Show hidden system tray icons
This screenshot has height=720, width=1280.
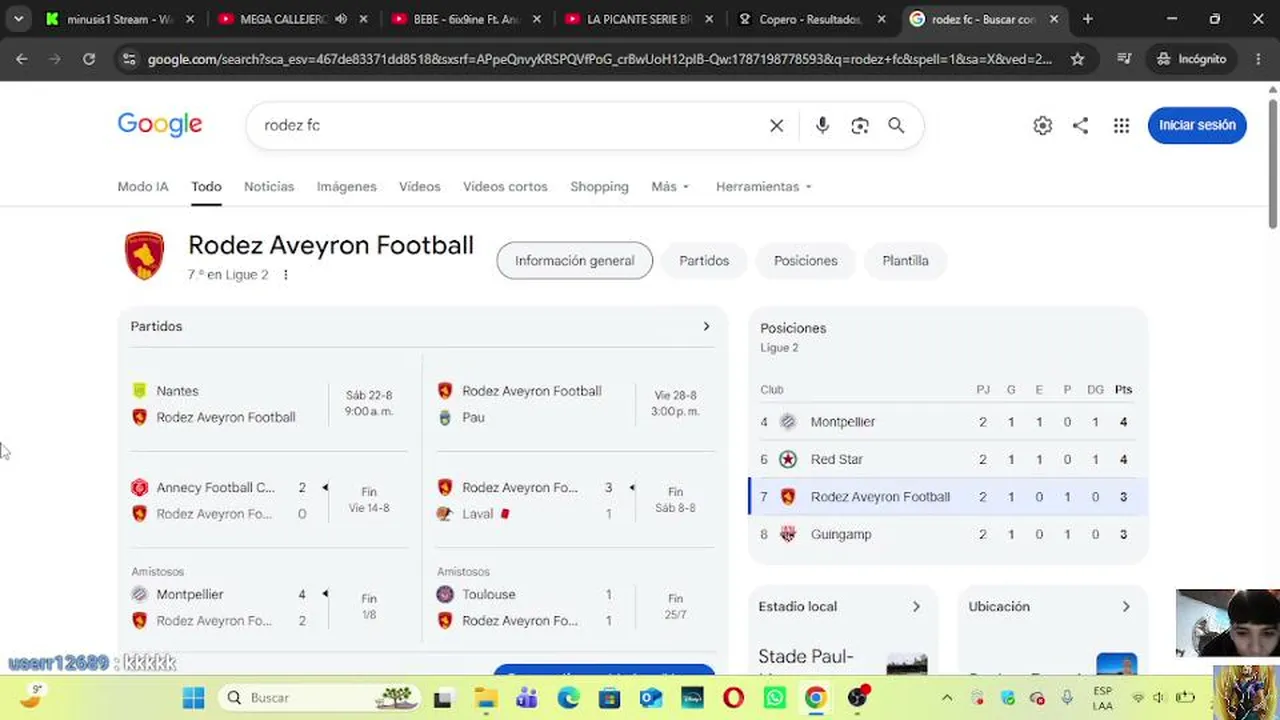(x=947, y=697)
